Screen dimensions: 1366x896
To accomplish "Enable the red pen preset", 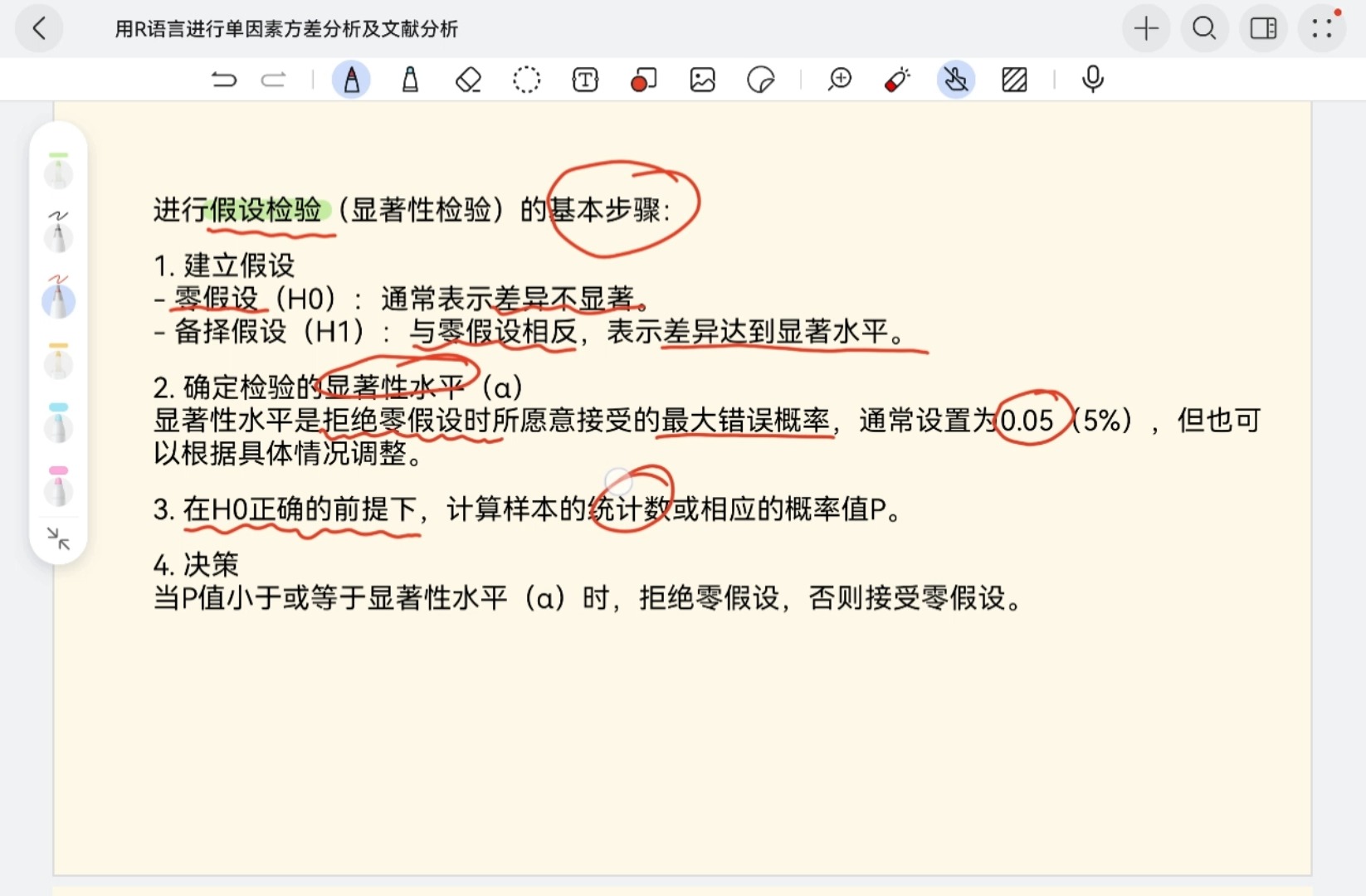I will pos(58,300).
